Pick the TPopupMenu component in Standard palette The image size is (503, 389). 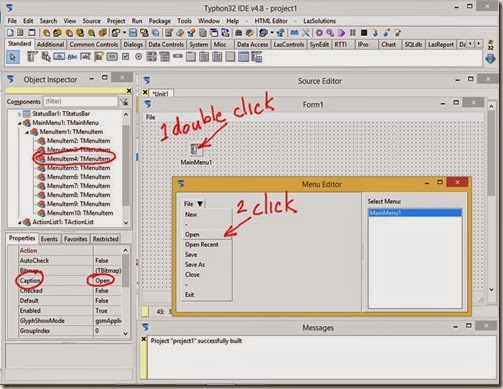(x=46, y=57)
